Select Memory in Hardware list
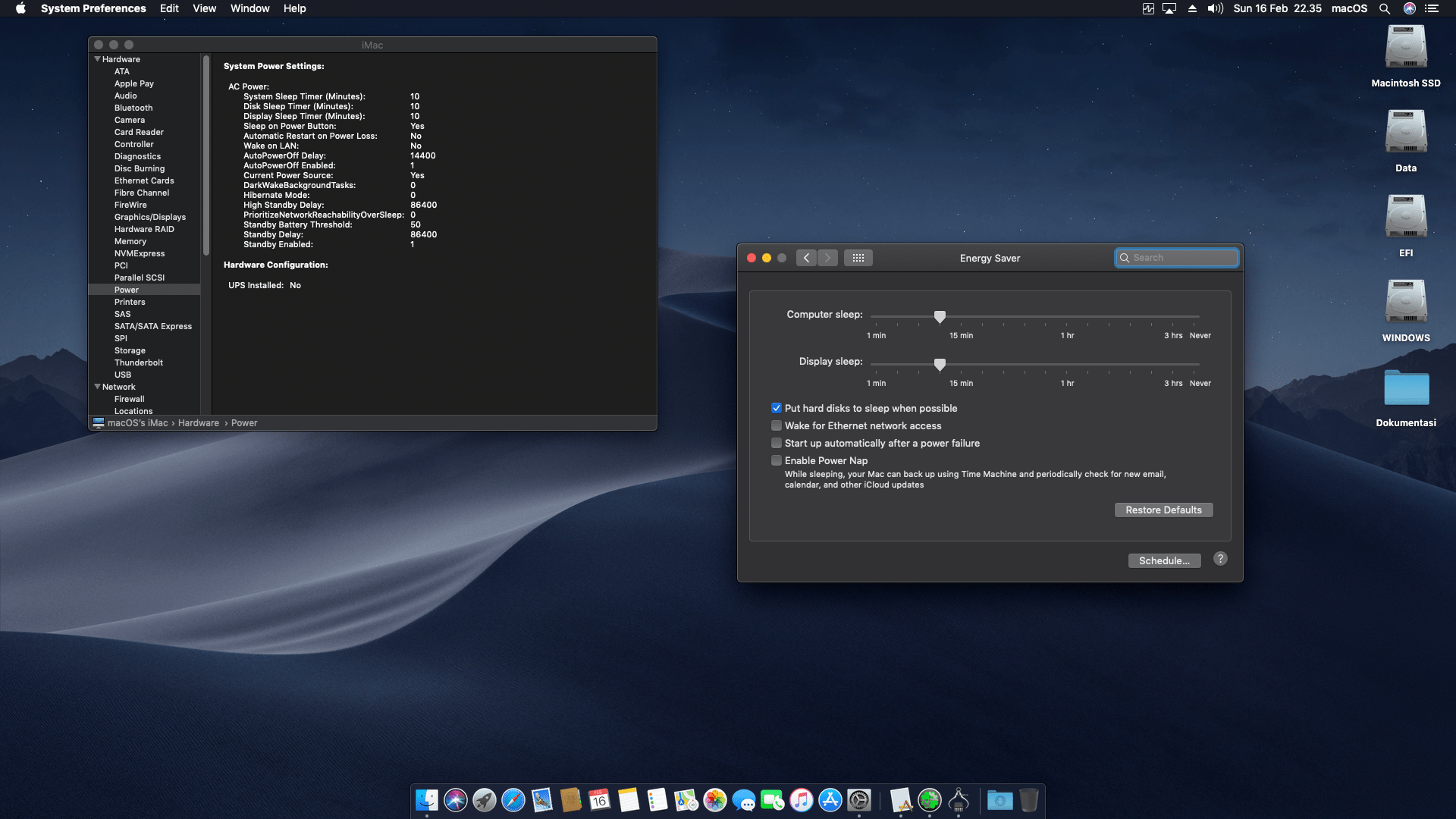The width and height of the screenshot is (1456, 819). pos(130,241)
